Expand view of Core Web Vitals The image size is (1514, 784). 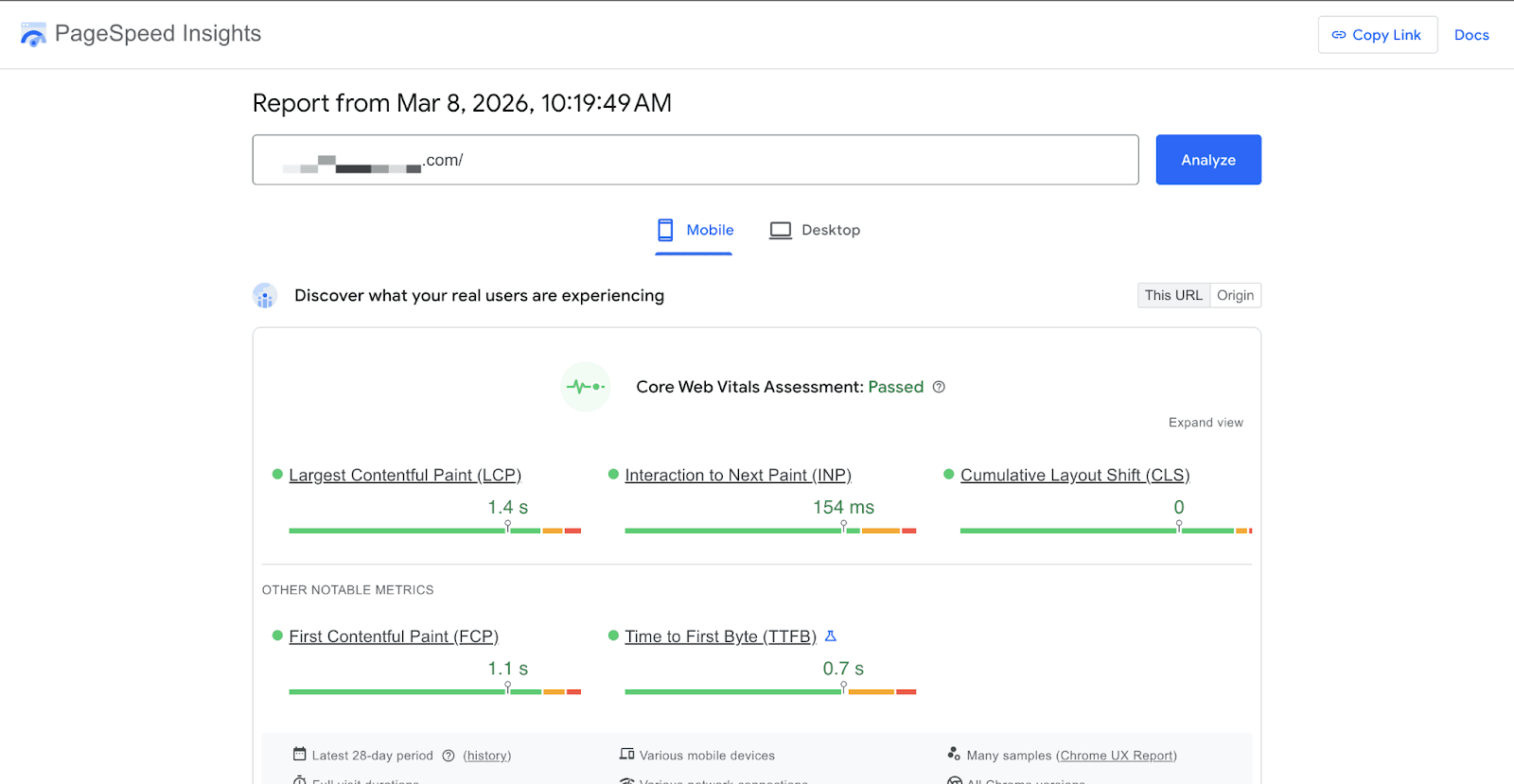pyautogui.click(x=1206, y=423)
